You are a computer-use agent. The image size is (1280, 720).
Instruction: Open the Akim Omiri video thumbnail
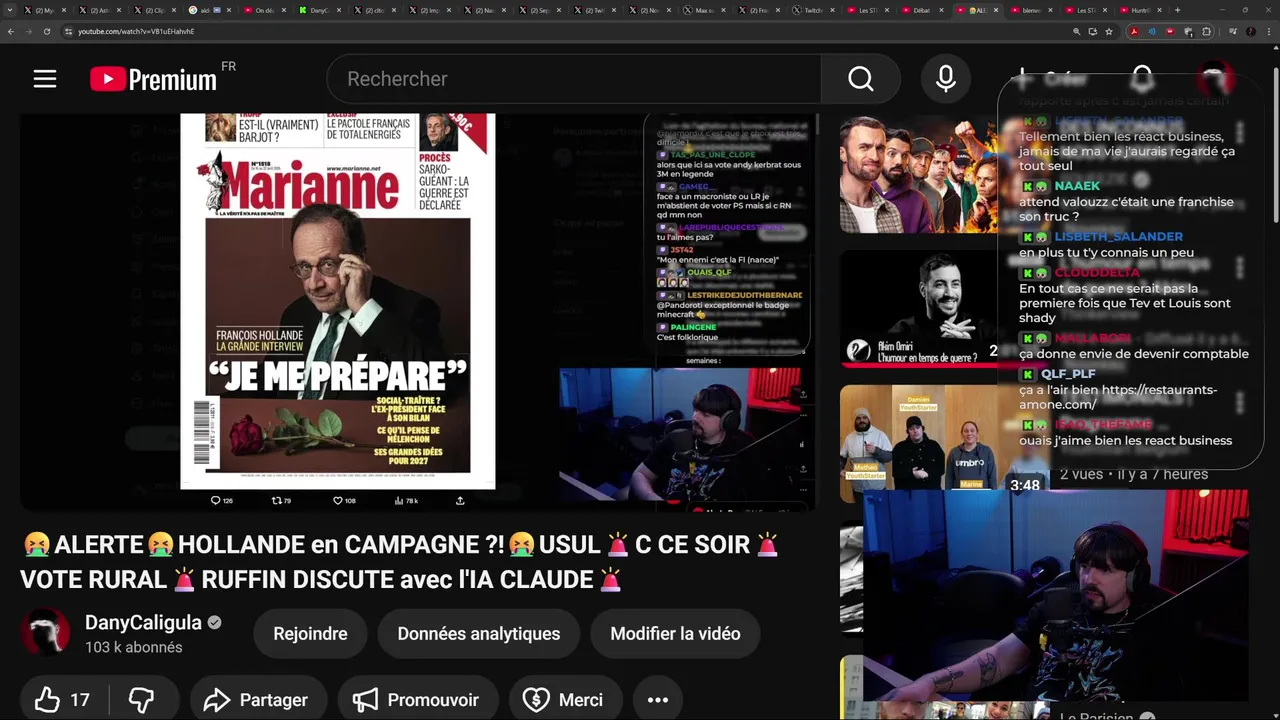(x=920, y=309)
